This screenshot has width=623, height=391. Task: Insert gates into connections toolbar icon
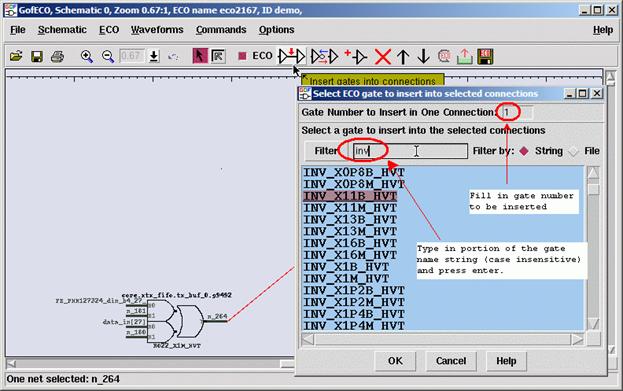coord(292,56)
